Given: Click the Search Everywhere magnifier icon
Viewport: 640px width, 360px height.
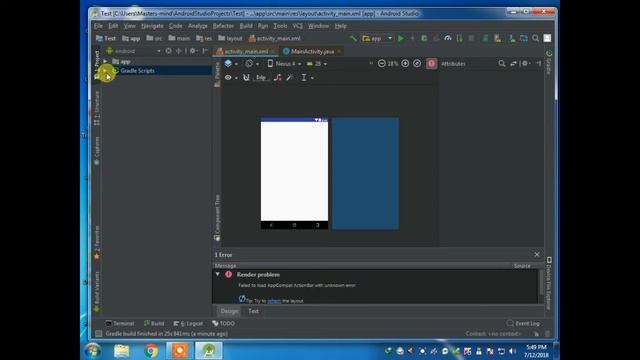Looking at the screenshot, I should (x=535, y=38).
